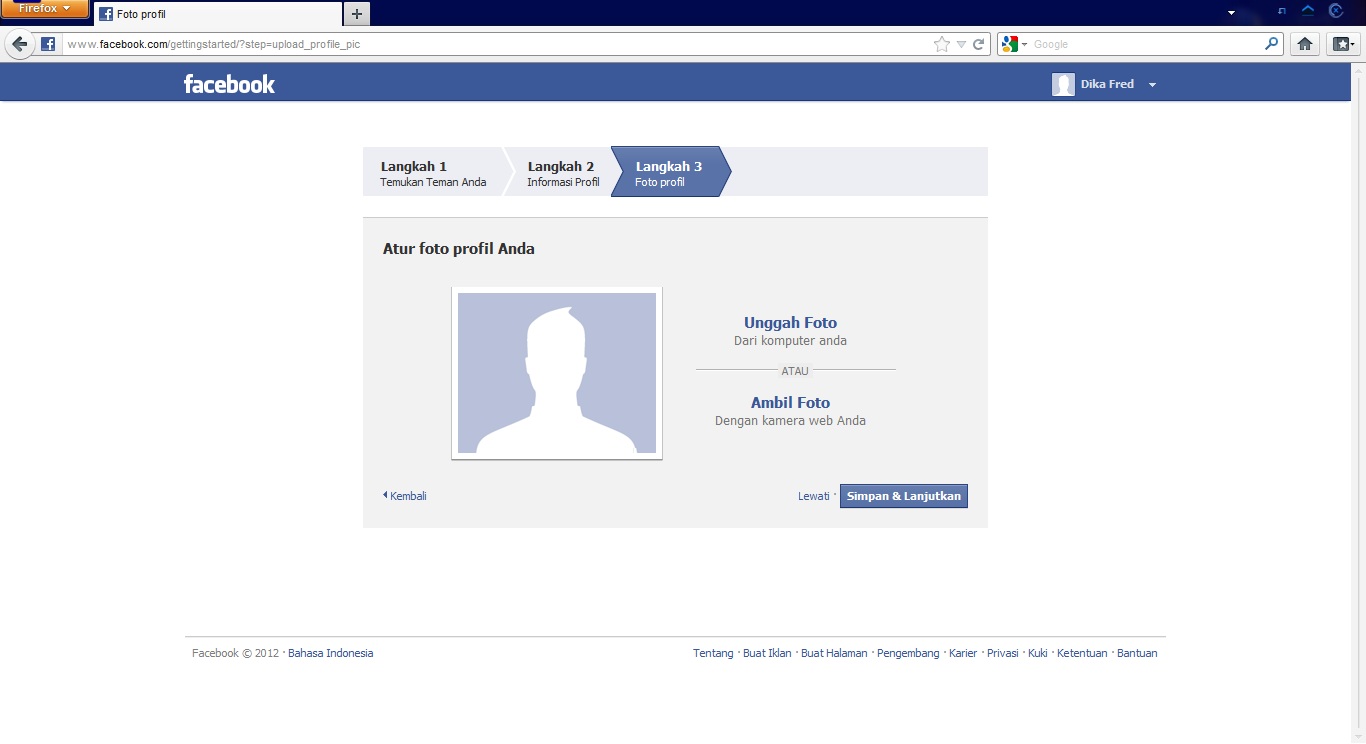The height and width of the screenshot is (744, 1366).
Task: Click the blue up-arrow icon in title bar
Action: tap(1308, 11)
